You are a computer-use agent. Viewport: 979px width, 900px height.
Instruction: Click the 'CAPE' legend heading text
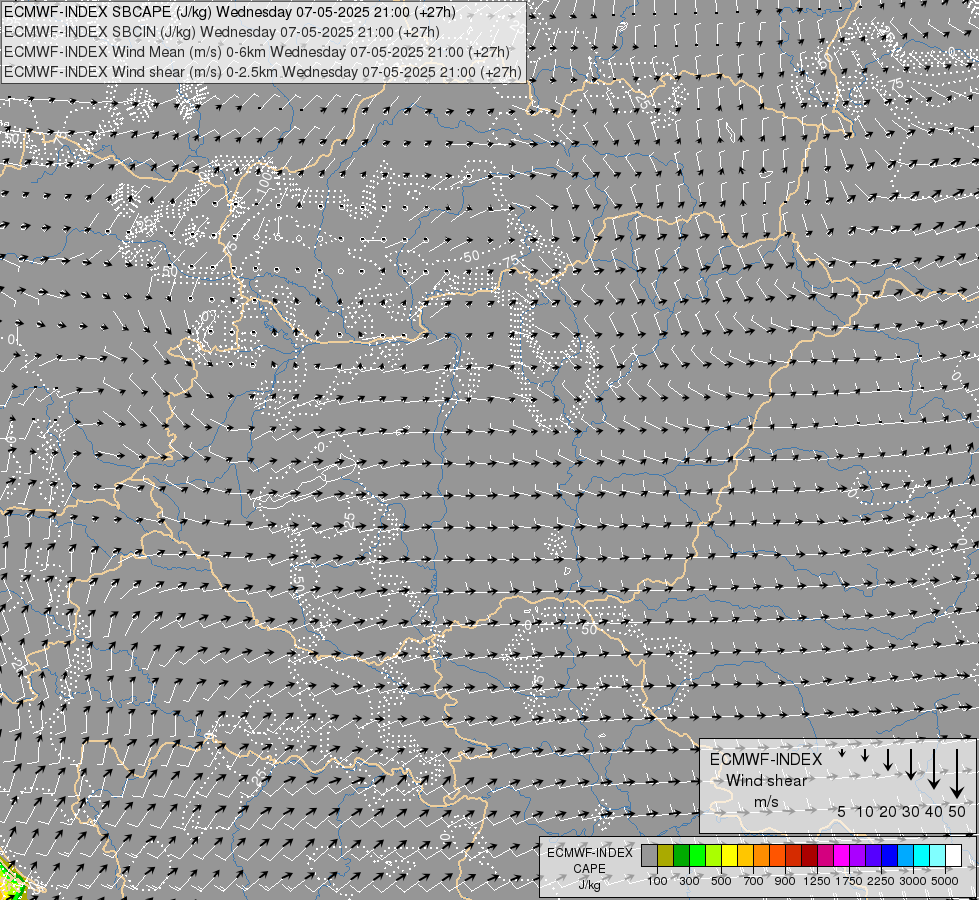pyautogui.click(x=589, y=869)
